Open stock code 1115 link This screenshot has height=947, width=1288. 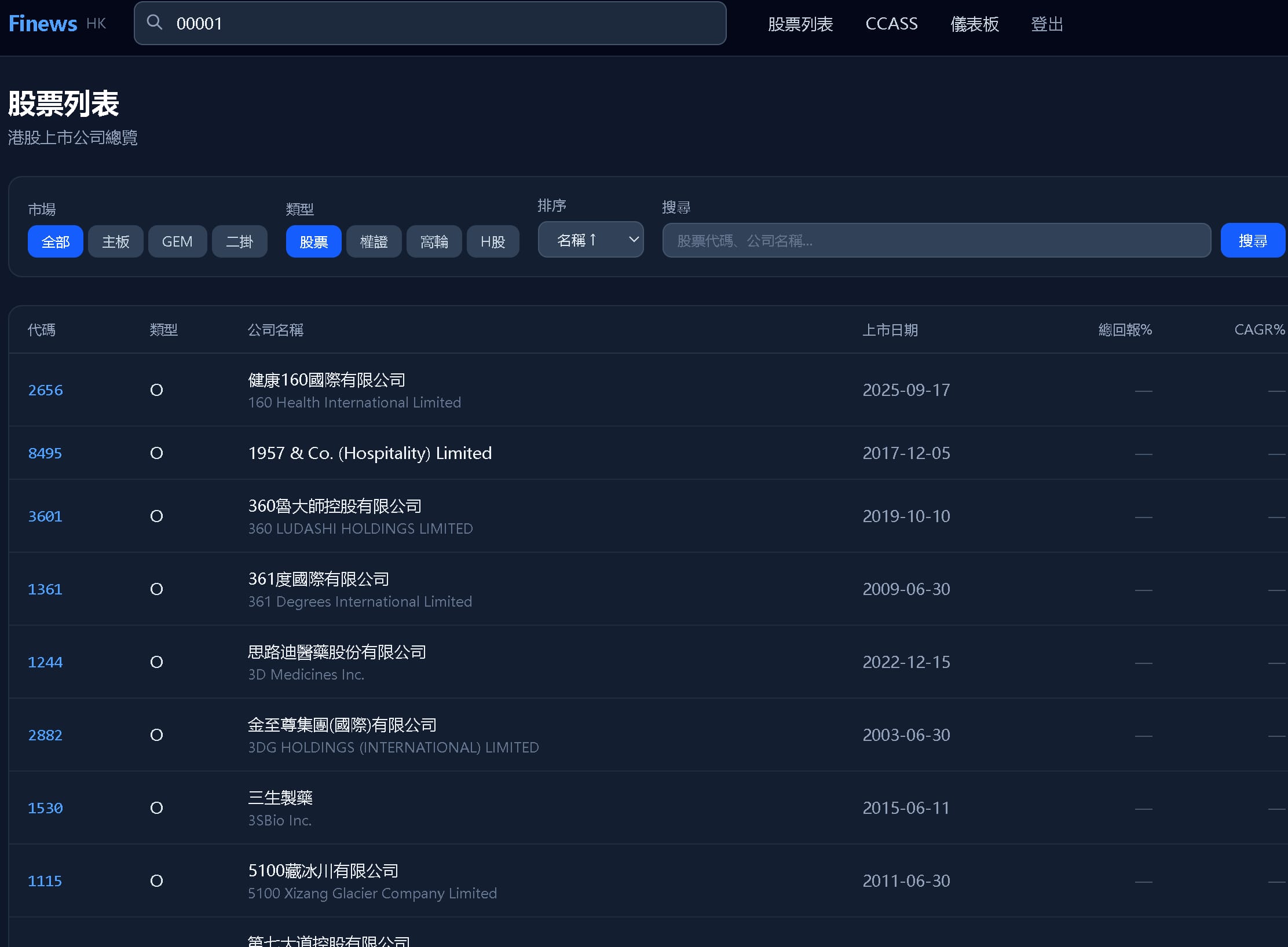45,881
